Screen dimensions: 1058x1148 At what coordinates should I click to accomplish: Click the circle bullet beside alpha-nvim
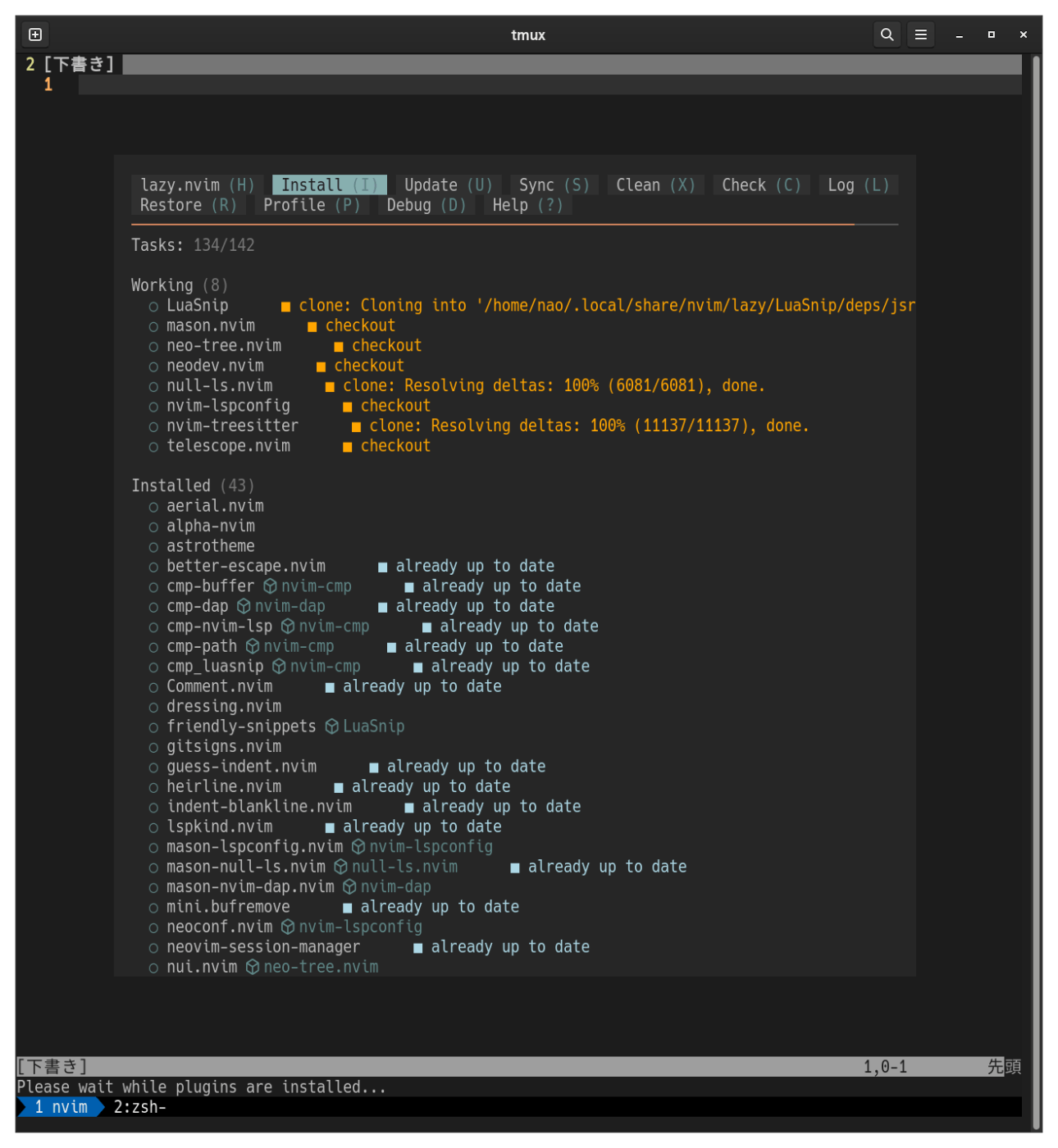[153, 527]
